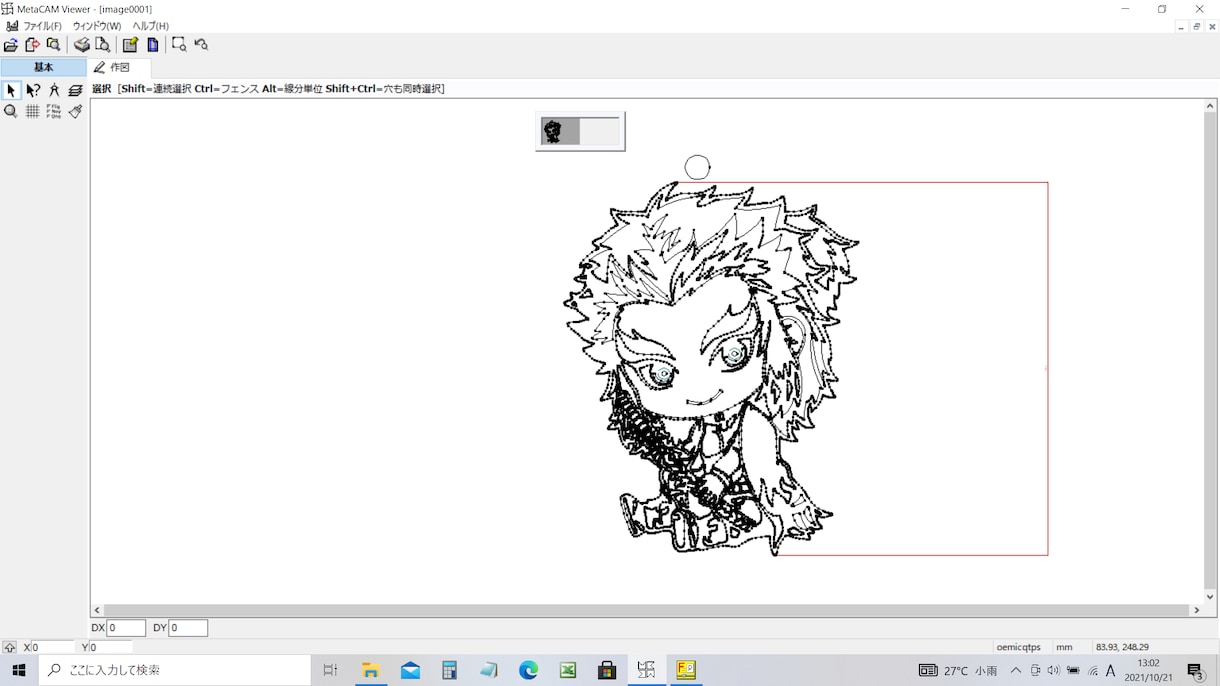
Task: Switch to the 作図 tab
Action: coord(119,67)
